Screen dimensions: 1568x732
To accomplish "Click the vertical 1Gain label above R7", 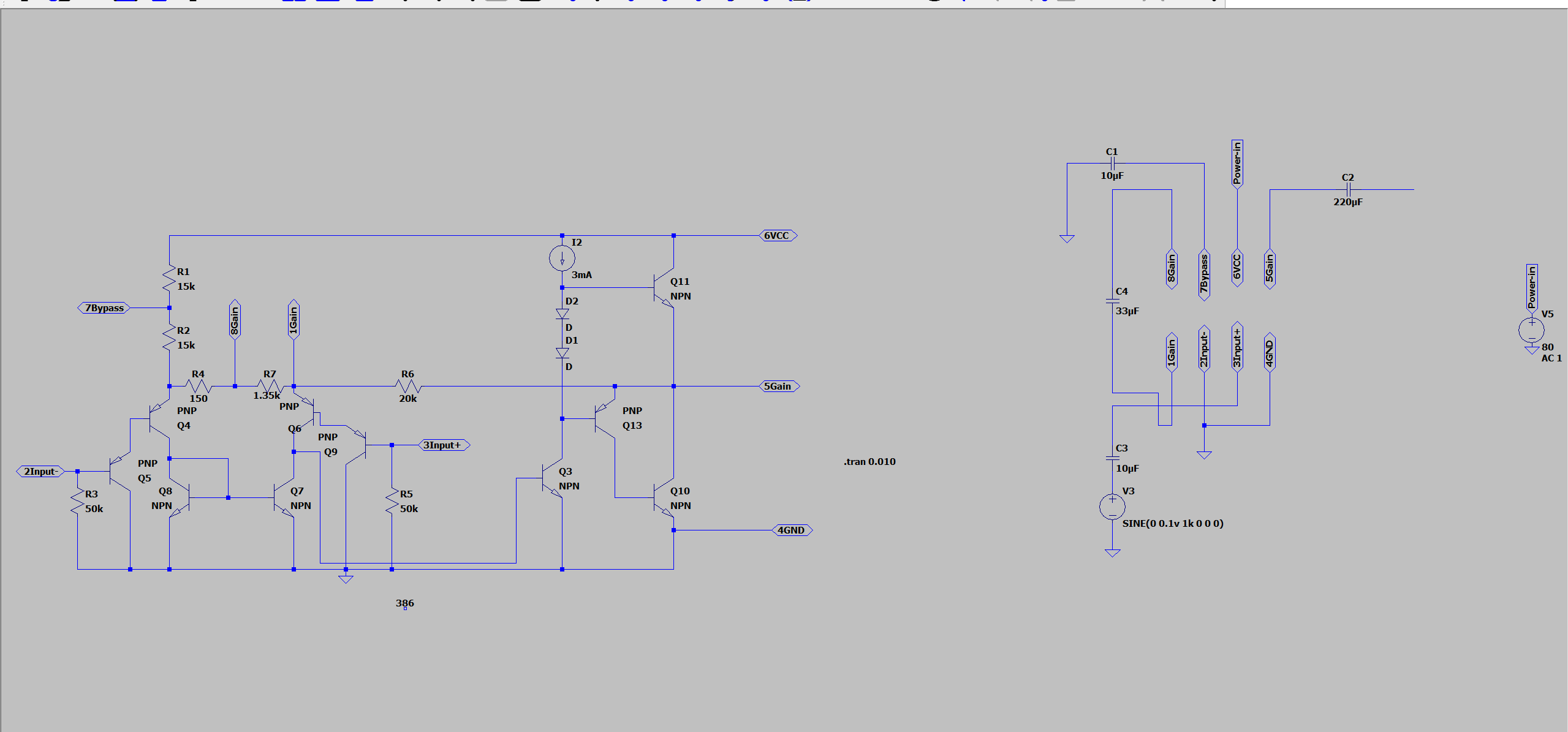I will (x=294, y=320).
